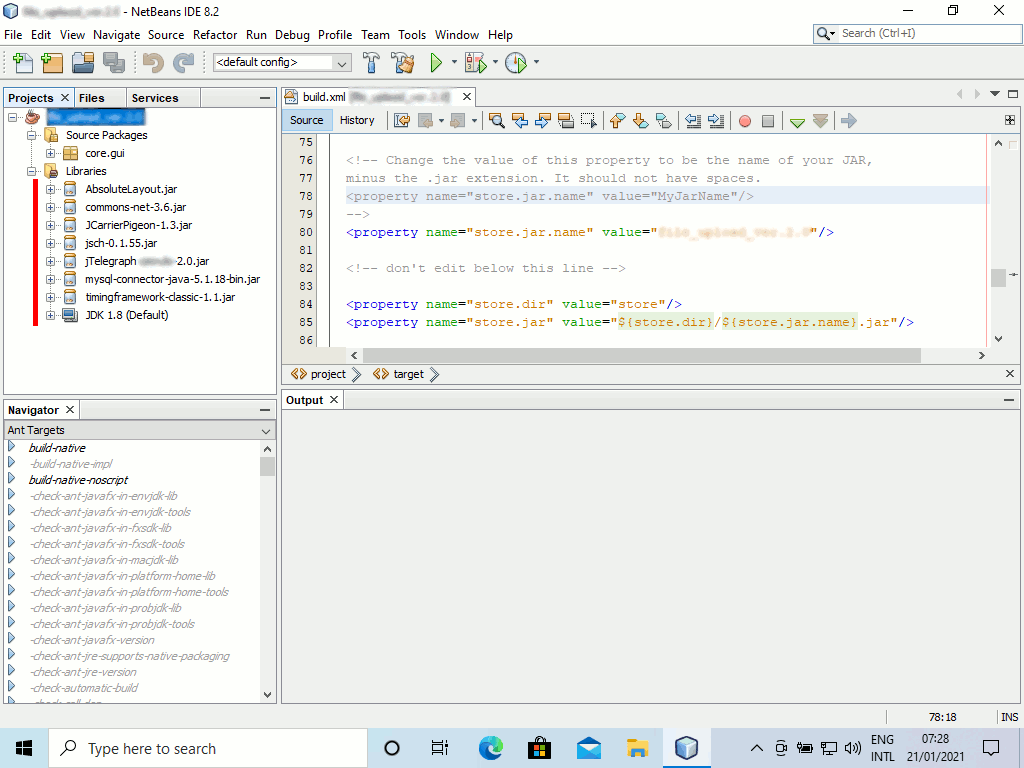
Task: Toggle Highlight Search icon
Action: point(566,121)
